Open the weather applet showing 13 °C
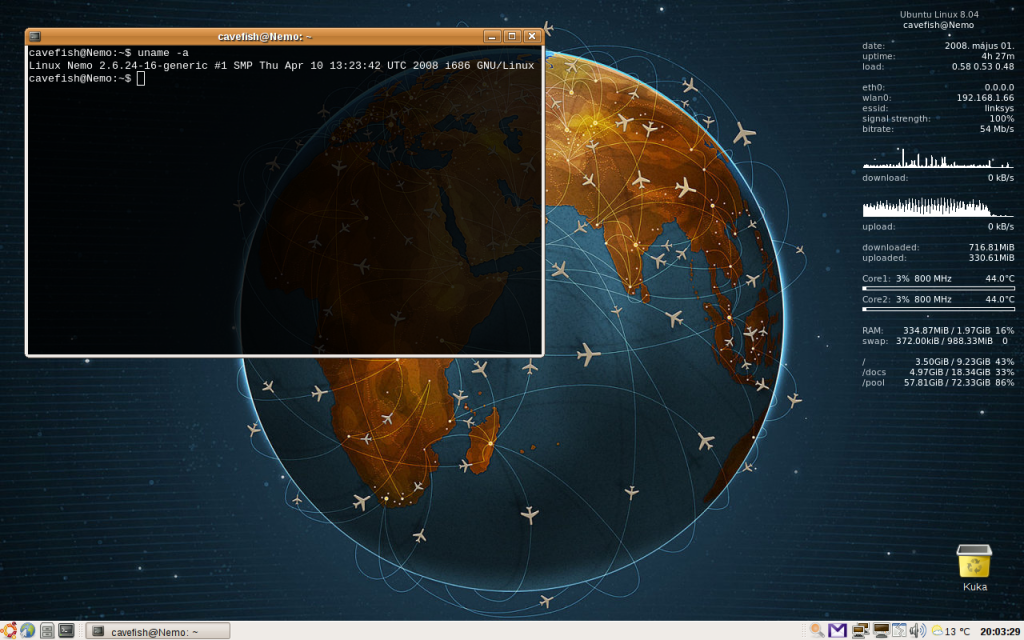 click(x=950, y=631)
